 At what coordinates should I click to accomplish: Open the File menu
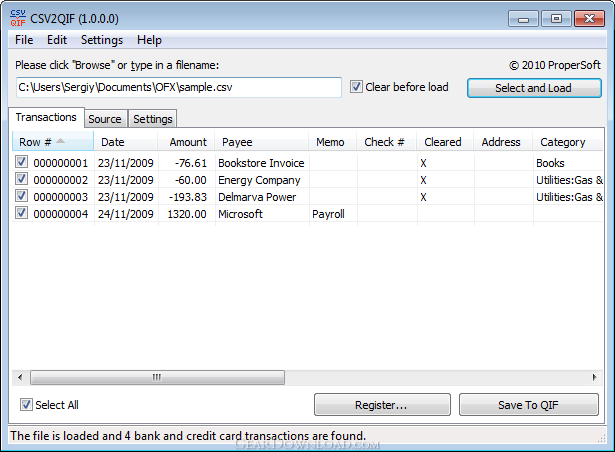pyautogui.click(x=24, y=40)
